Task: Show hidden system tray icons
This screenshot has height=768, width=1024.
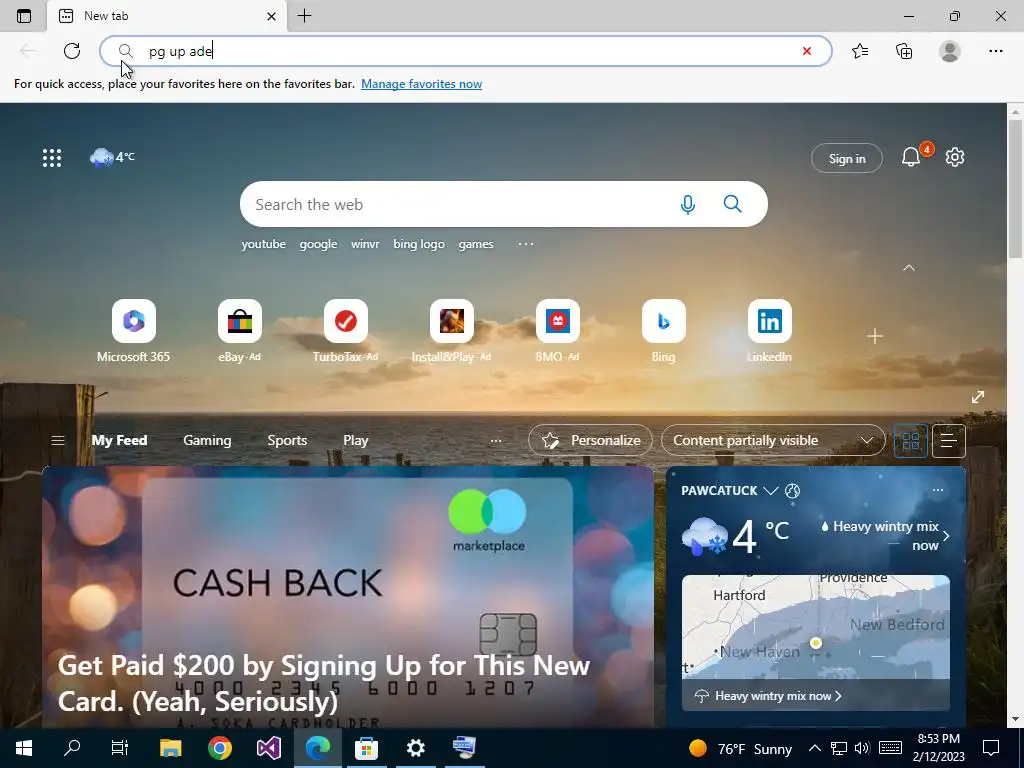Action: [x=814, y=748]
